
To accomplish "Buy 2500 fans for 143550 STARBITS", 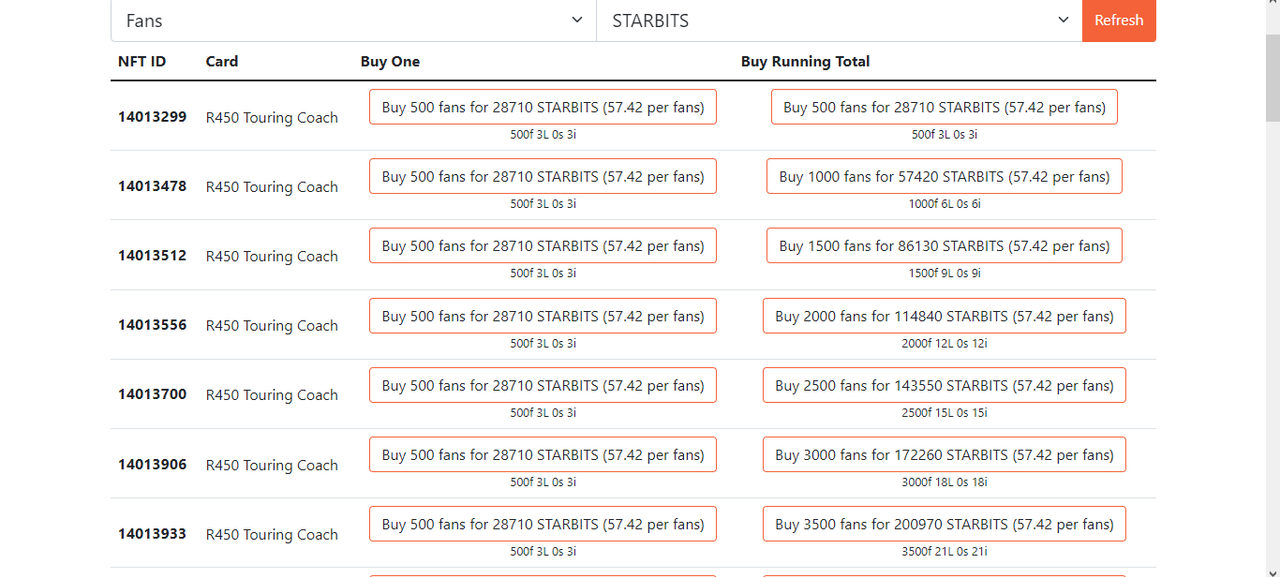I will tap(944, 385).
